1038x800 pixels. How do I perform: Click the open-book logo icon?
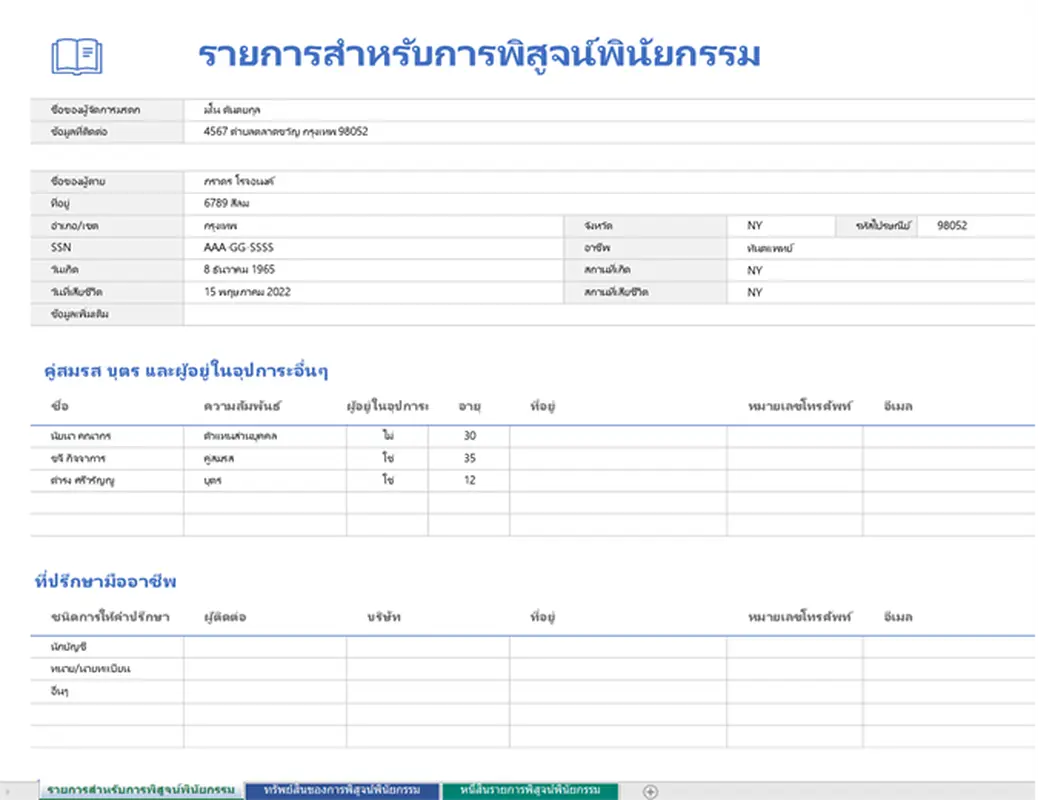[79, 56]
